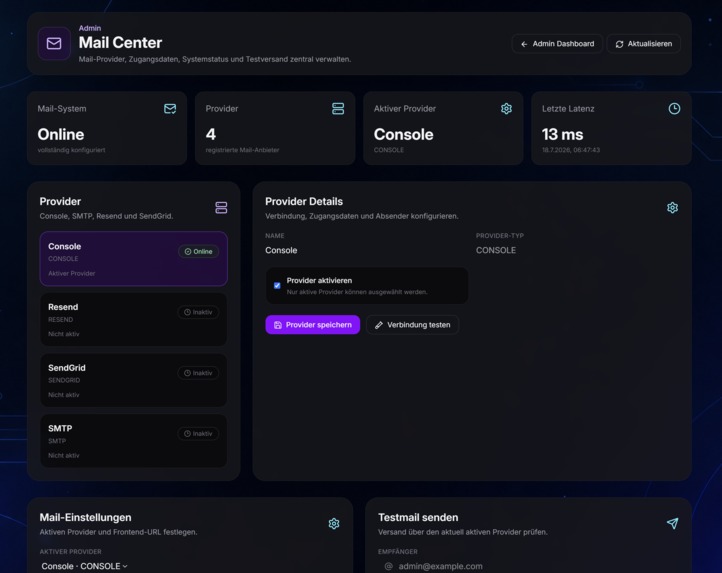
Task: Click the Inaktiv badge on SendGrid
Action: [x=198, y=373]
